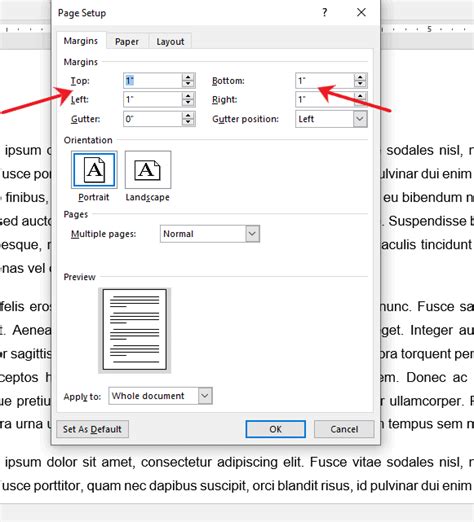
Task: Increase the Bottom margin with up arrow
Action: tap(360, 77)
